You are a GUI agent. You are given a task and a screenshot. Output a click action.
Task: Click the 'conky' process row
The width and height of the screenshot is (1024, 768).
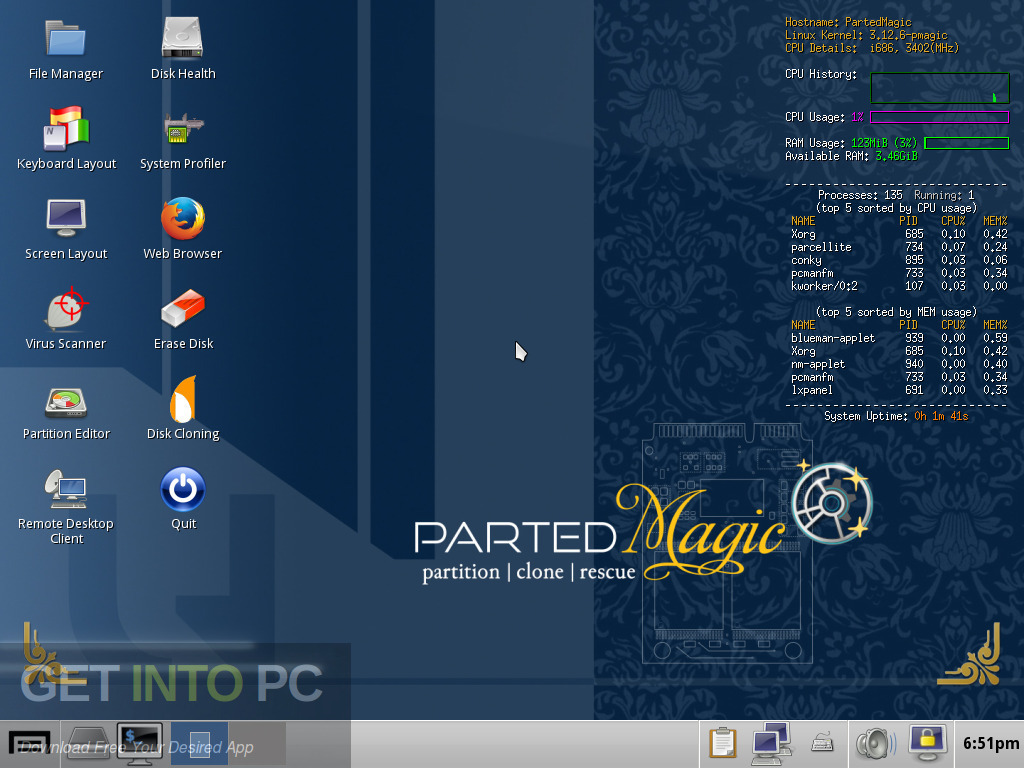(899, 261)
